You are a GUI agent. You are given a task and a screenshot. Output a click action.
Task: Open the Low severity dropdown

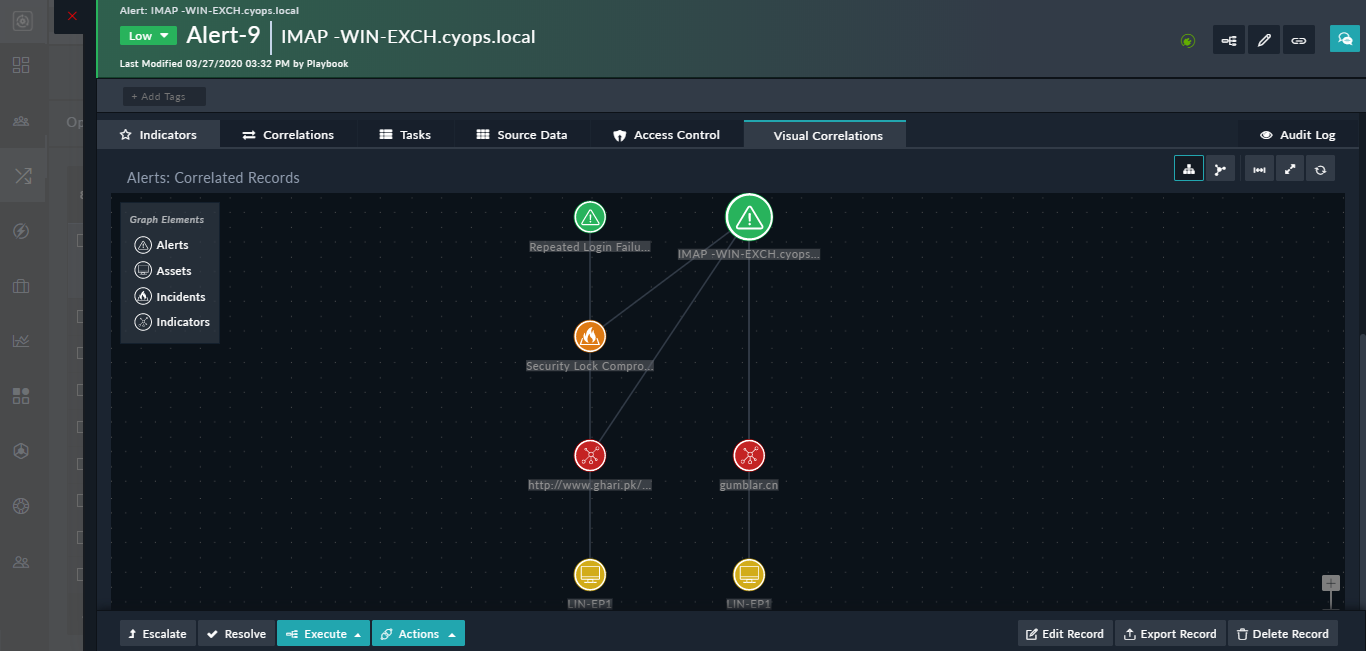coord(147,35)
